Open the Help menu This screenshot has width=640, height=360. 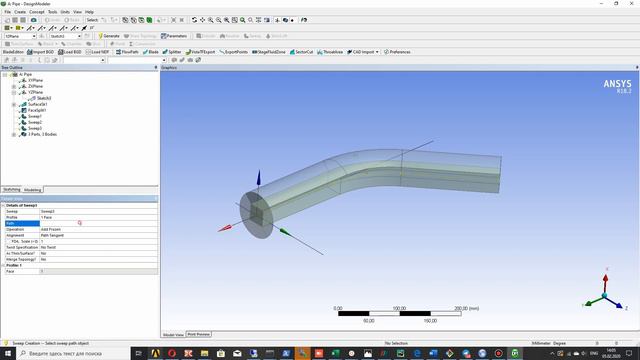[x=89, y=12]
